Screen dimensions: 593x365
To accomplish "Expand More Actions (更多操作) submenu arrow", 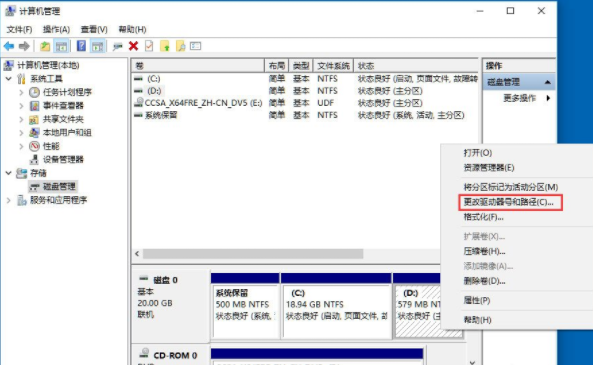I will pos(548,98).
